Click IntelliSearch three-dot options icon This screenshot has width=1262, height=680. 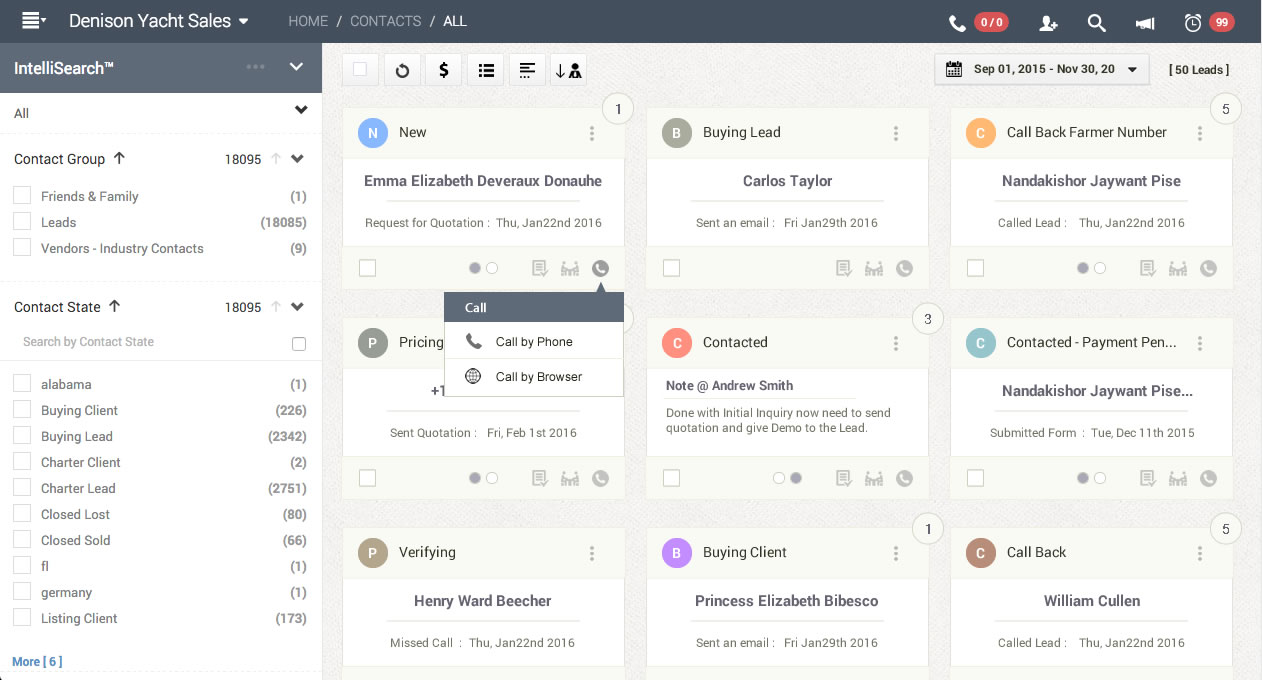pyautogui.click(x=256, y=67)
